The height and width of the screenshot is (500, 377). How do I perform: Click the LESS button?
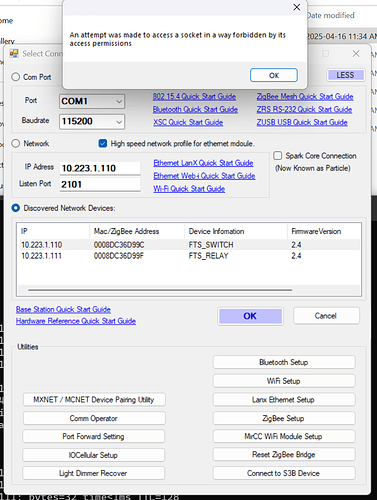[x=345, y=75]
